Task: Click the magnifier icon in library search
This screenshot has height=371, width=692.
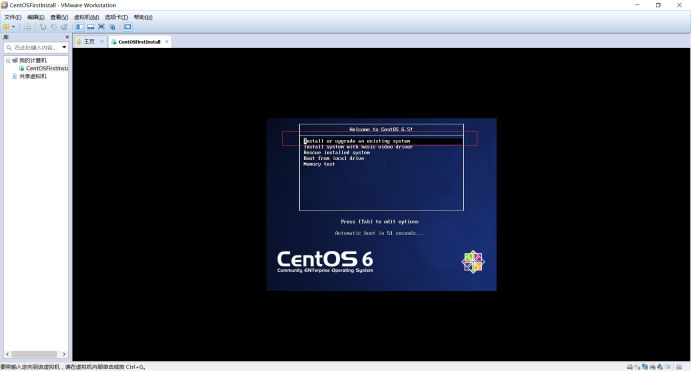Action: click(9, 47)
